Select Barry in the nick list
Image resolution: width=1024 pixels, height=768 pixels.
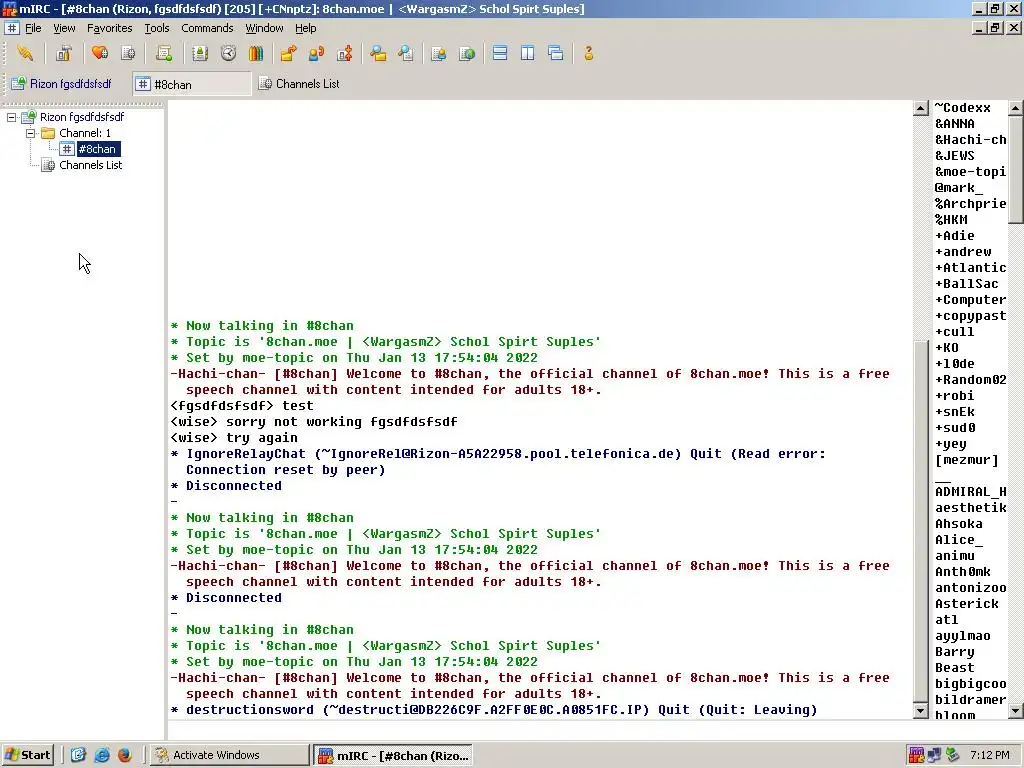tap(955, 652)
